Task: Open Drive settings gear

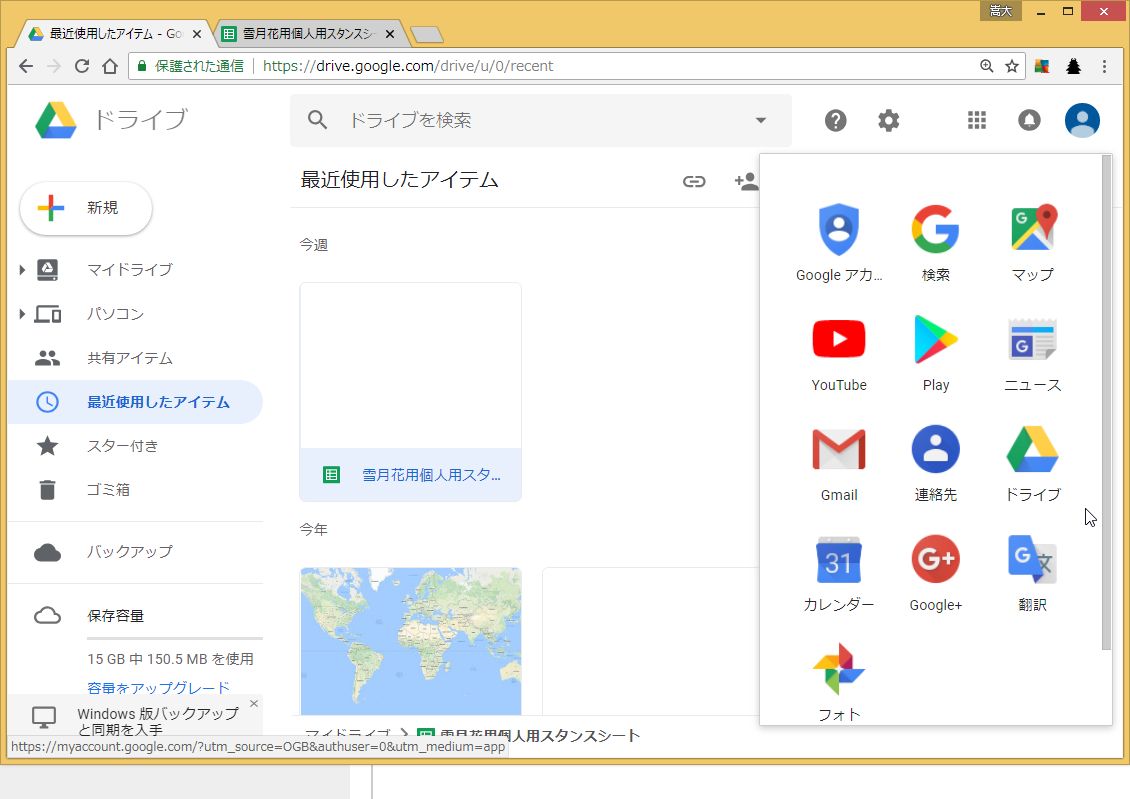Action: 889,120
